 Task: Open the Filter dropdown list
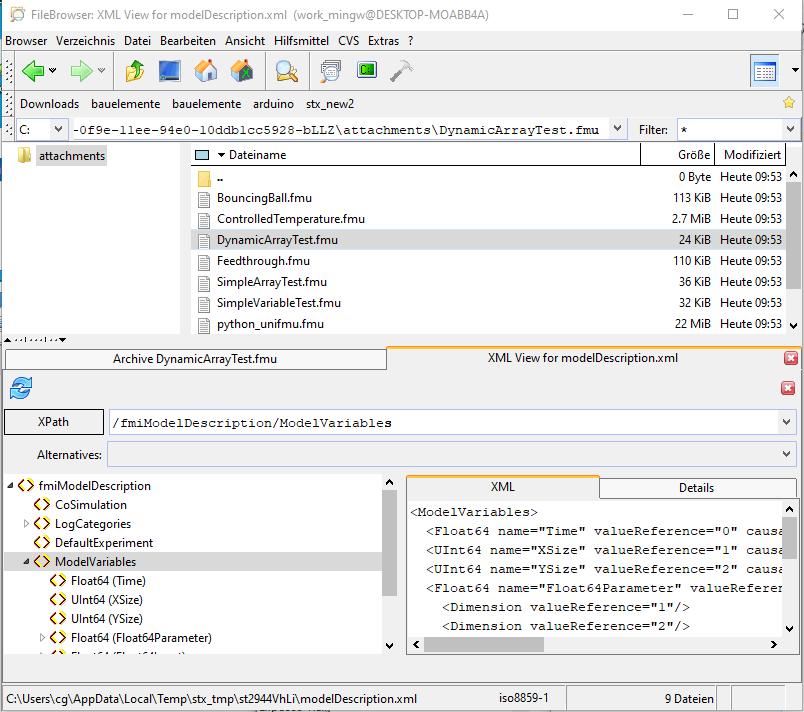(x=791, y=129)
